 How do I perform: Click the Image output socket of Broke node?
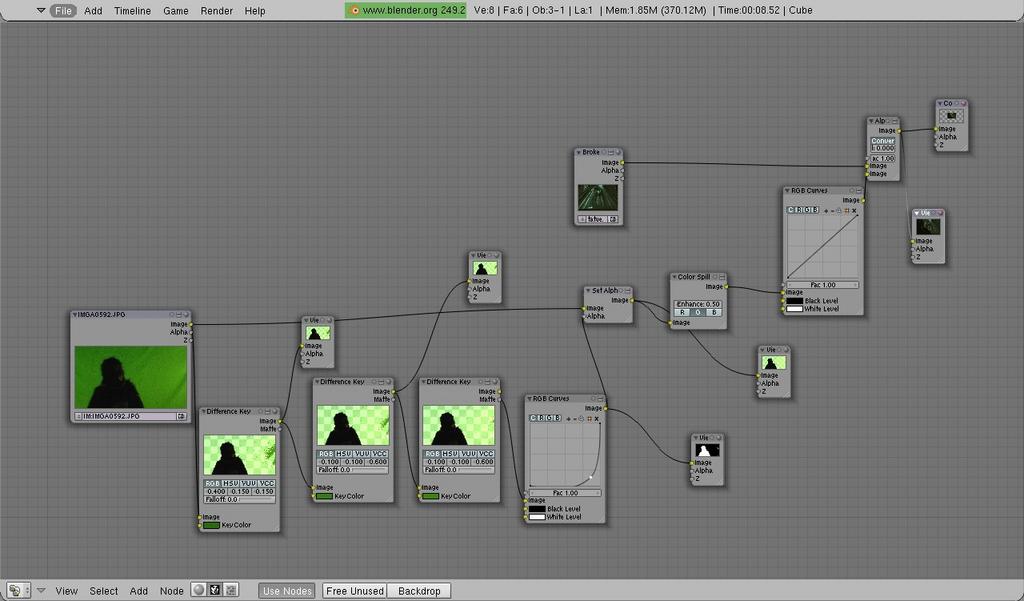(622, 163)
